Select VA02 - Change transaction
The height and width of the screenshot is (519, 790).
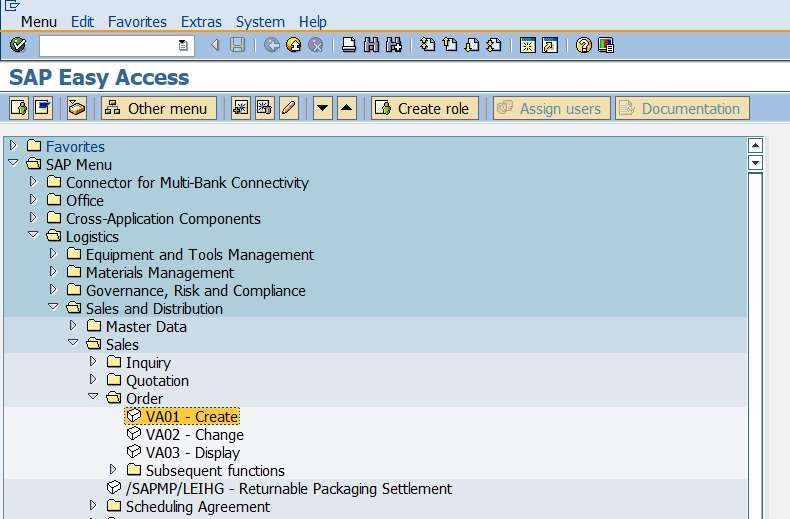click(185, 434)
